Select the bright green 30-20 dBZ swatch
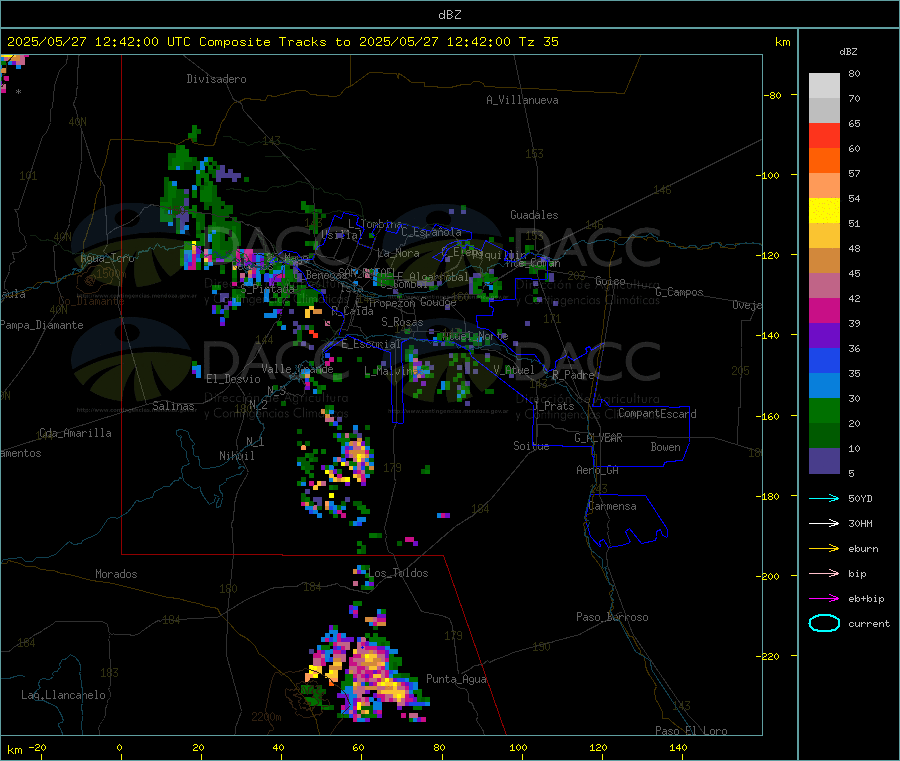 pyautogui.click(x=824, y=411)
